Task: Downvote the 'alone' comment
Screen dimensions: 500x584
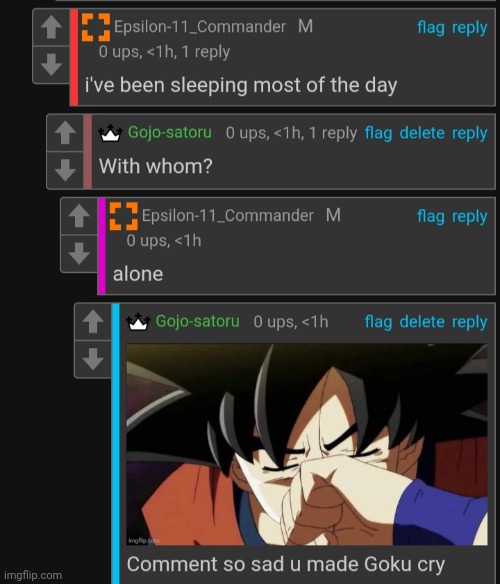Action: point(79,254)
